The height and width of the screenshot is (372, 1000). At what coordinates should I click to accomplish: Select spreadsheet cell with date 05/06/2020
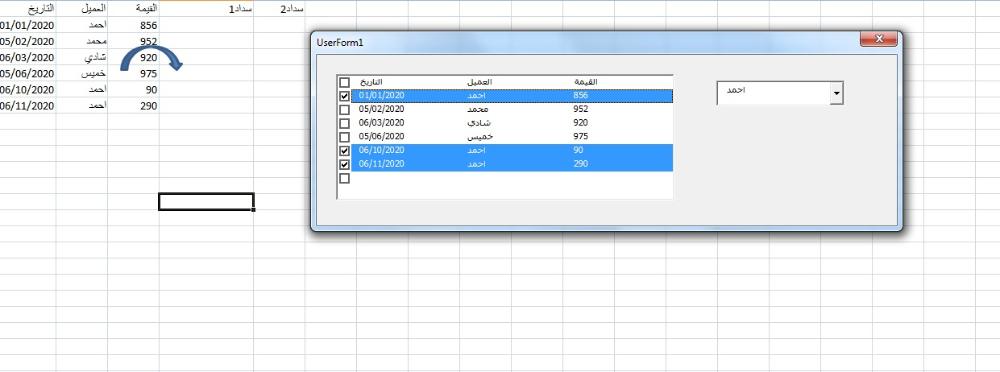tap(27, 73)
